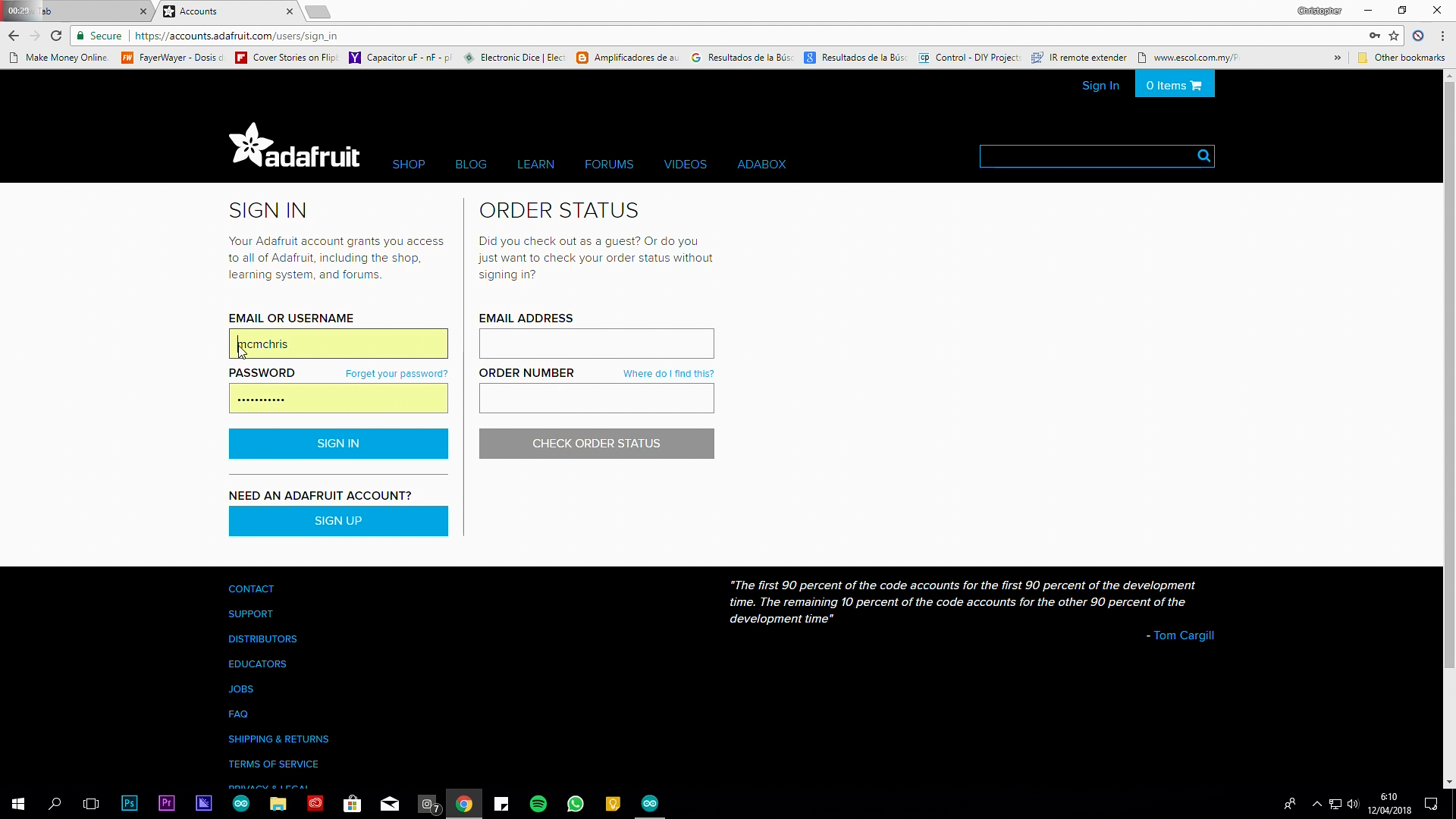Open Task View in taskbar

91,804
